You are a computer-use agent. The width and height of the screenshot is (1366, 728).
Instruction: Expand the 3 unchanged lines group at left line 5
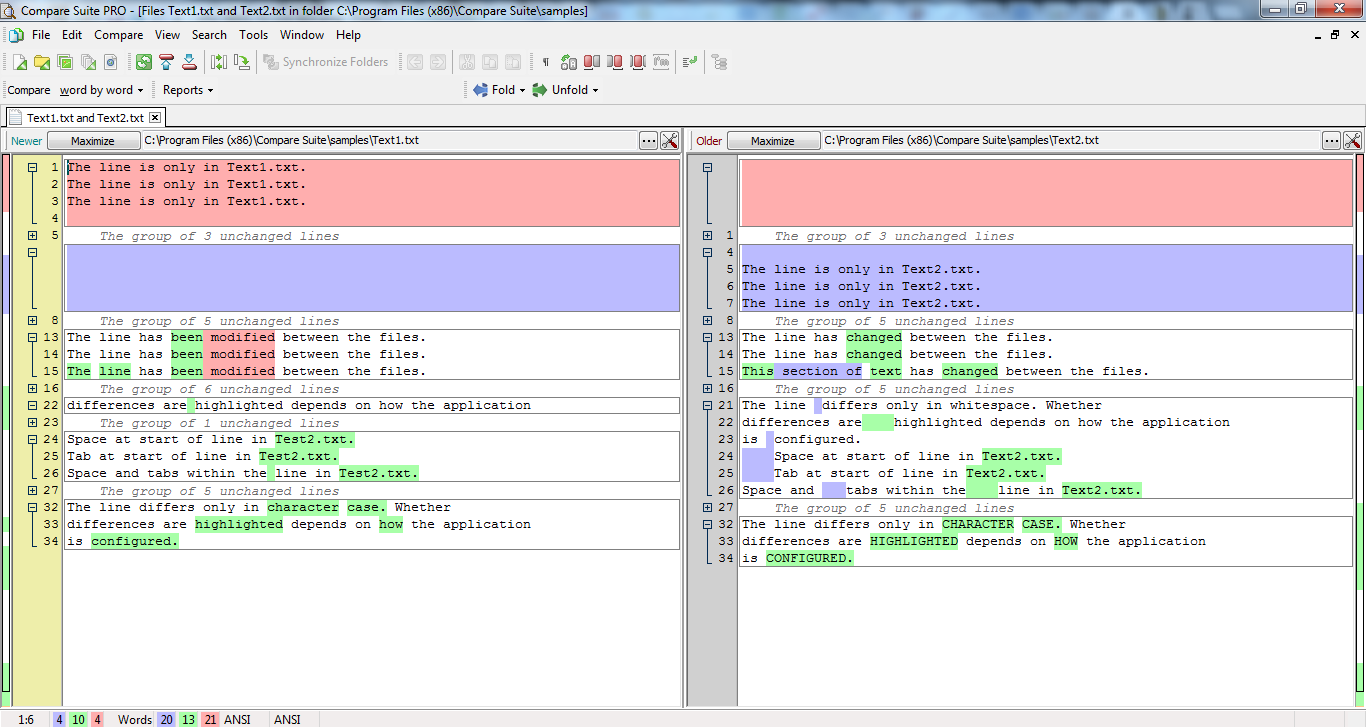(32, 236)
